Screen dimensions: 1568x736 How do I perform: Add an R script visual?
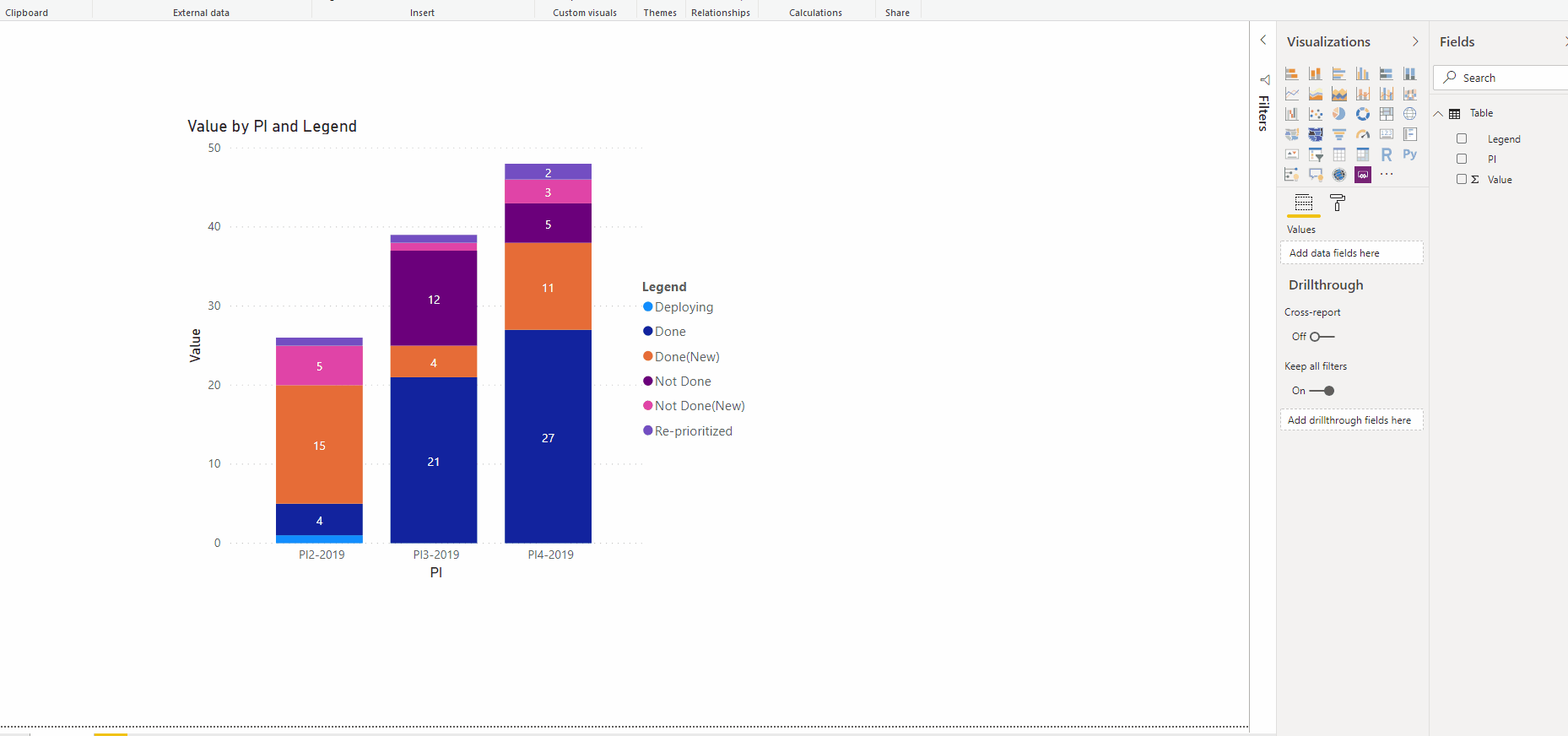point(1386,154)
